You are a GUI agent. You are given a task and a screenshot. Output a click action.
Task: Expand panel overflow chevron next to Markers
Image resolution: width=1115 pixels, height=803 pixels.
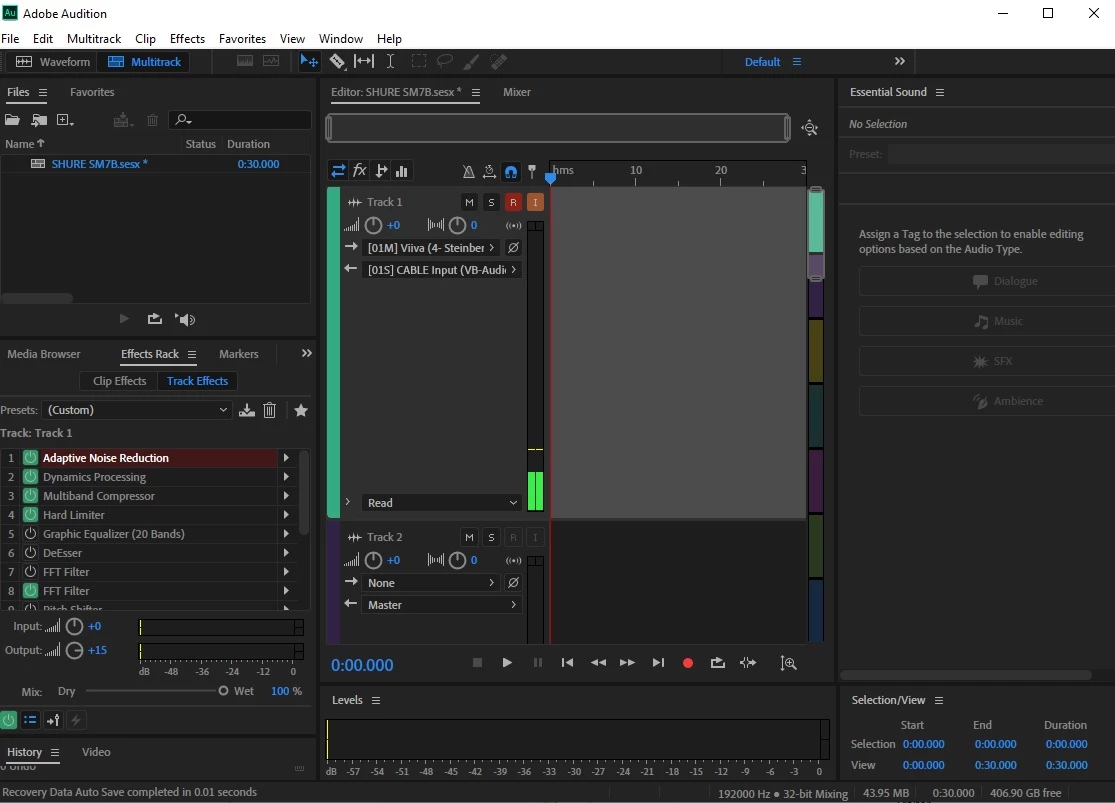(306, 353)
